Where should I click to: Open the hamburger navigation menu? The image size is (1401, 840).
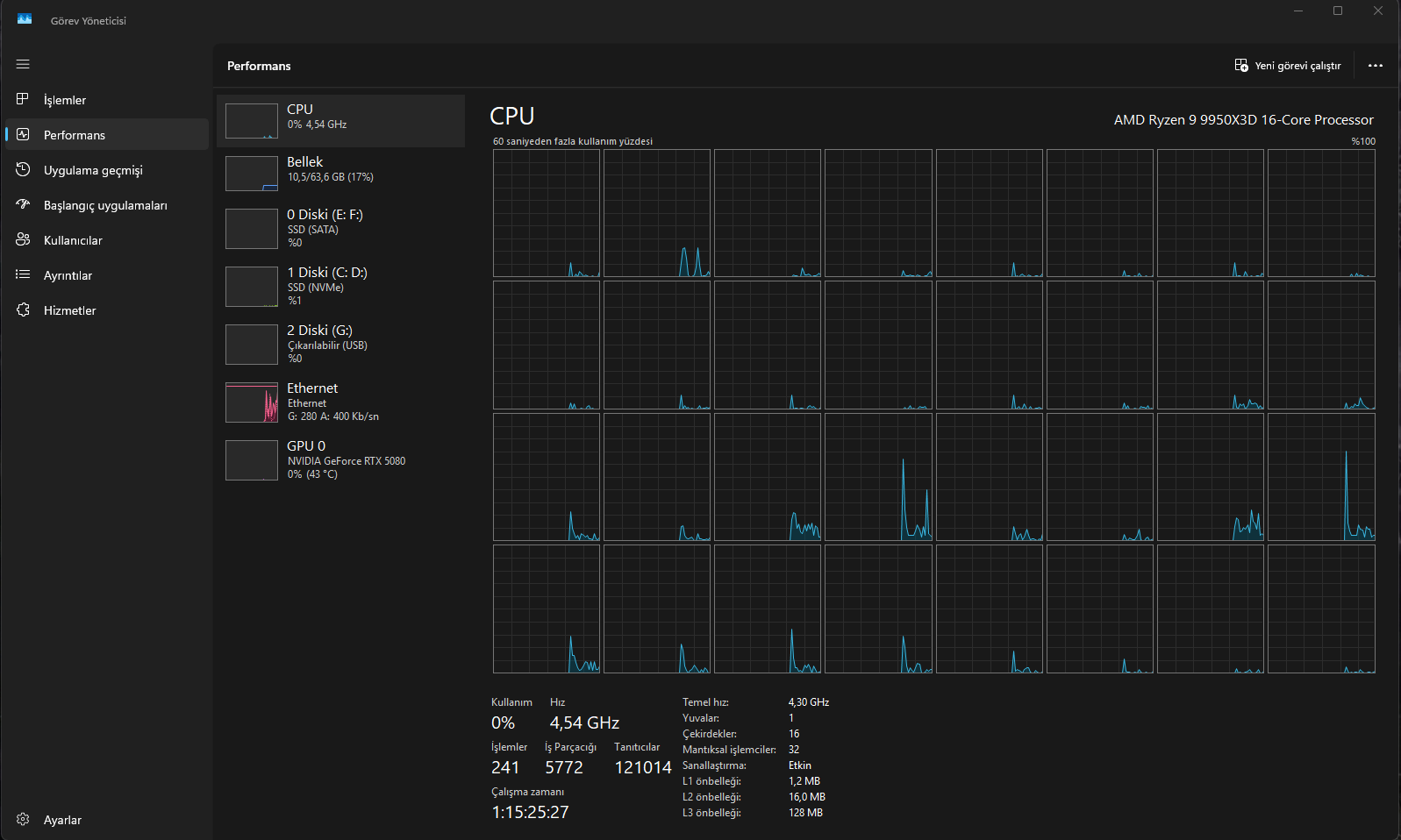[x=23, y=64]
